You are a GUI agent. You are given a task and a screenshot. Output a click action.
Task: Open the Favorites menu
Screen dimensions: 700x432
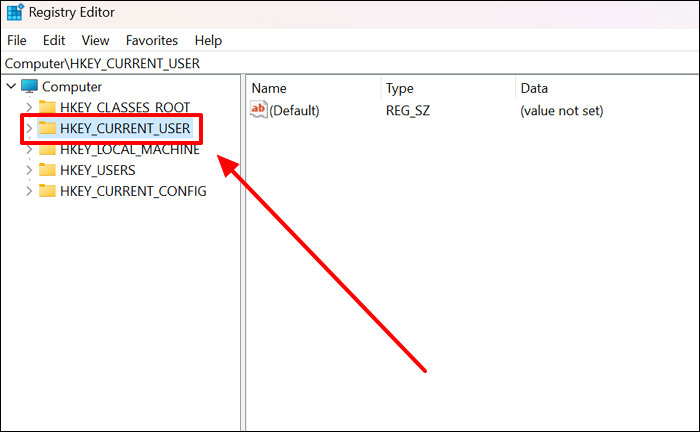click(x=151, y=41)
